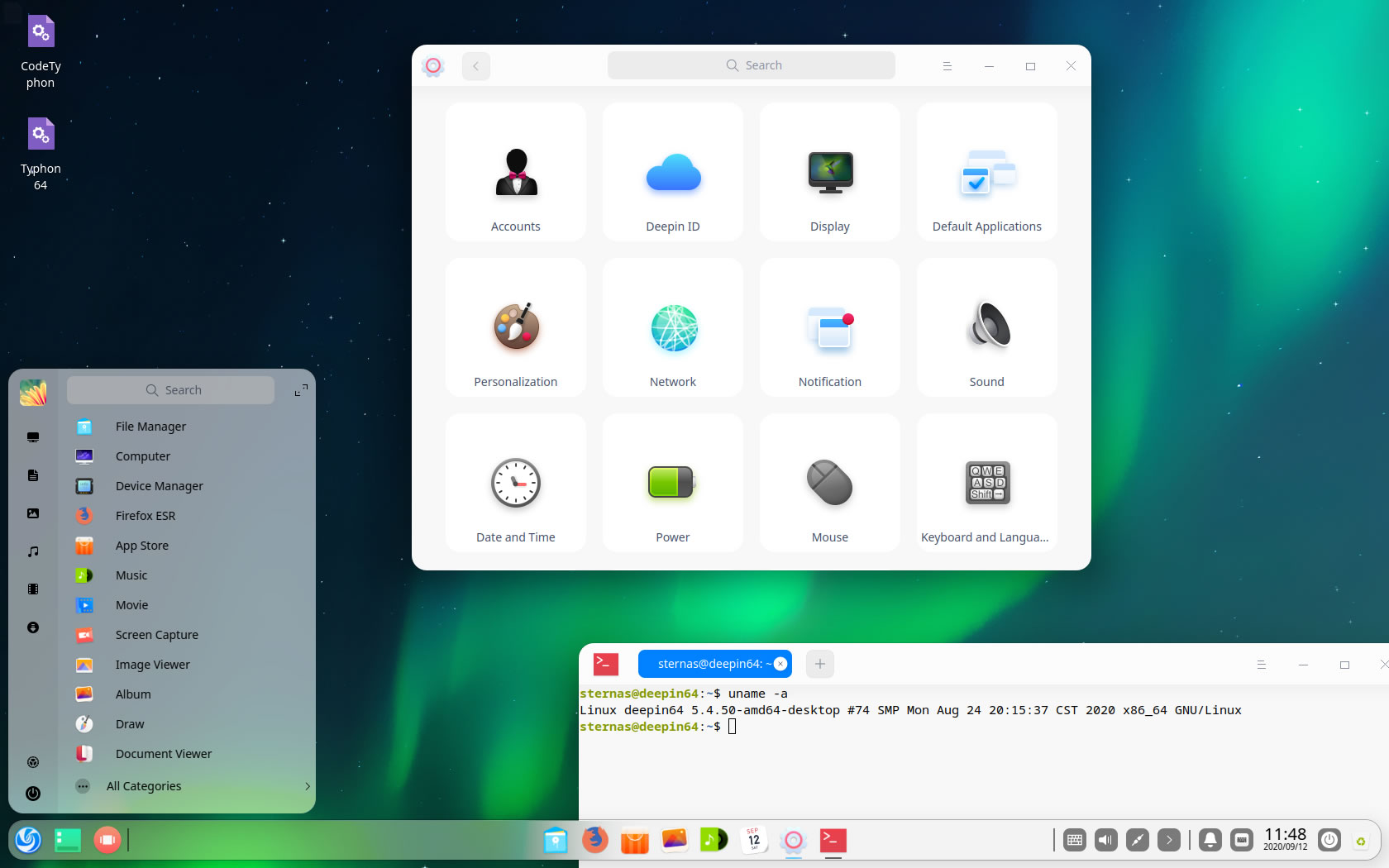Click the multitasking view dock icon
The height and width of the screenshot is (868, 1389).
(x=68, y=841)
